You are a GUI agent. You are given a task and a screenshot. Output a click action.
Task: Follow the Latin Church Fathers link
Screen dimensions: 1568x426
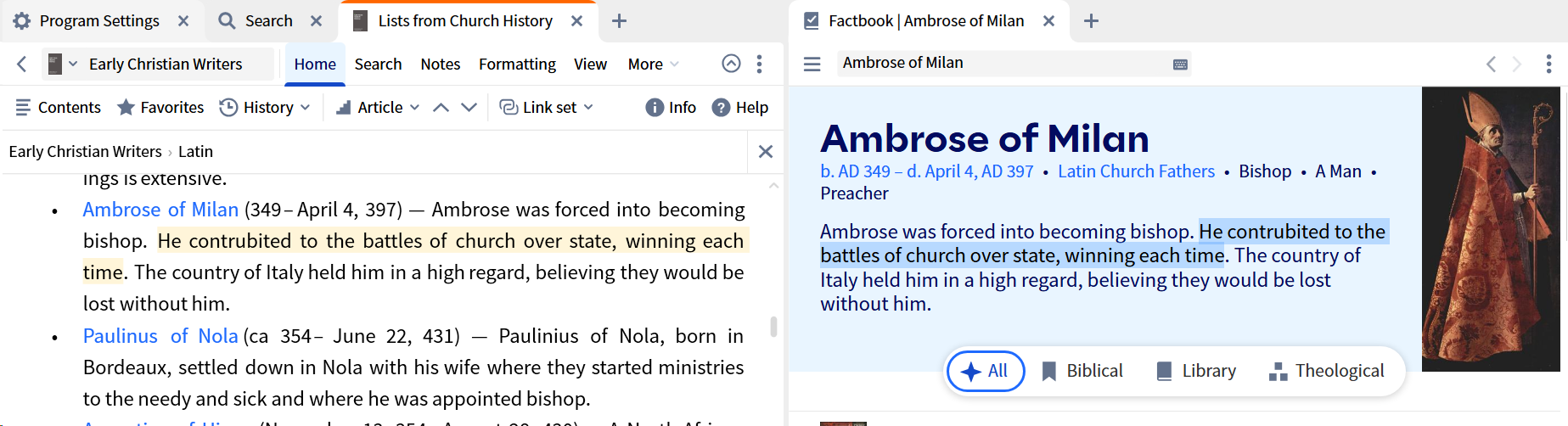1136,171
